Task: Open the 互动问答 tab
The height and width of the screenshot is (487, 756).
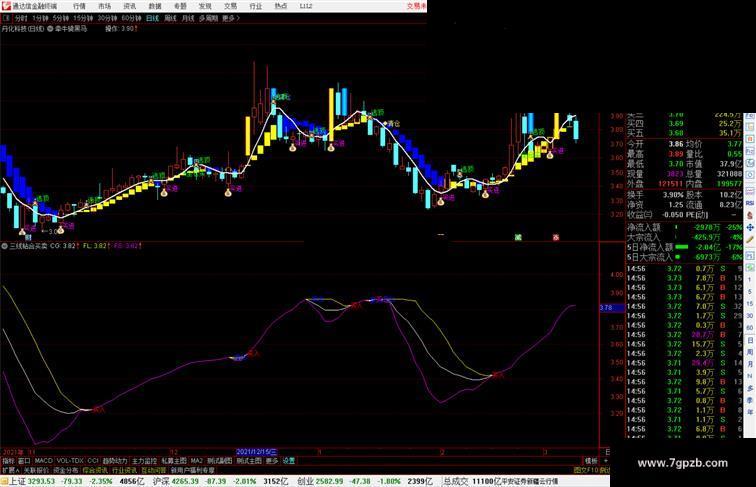Action: (x=154, y=470)
